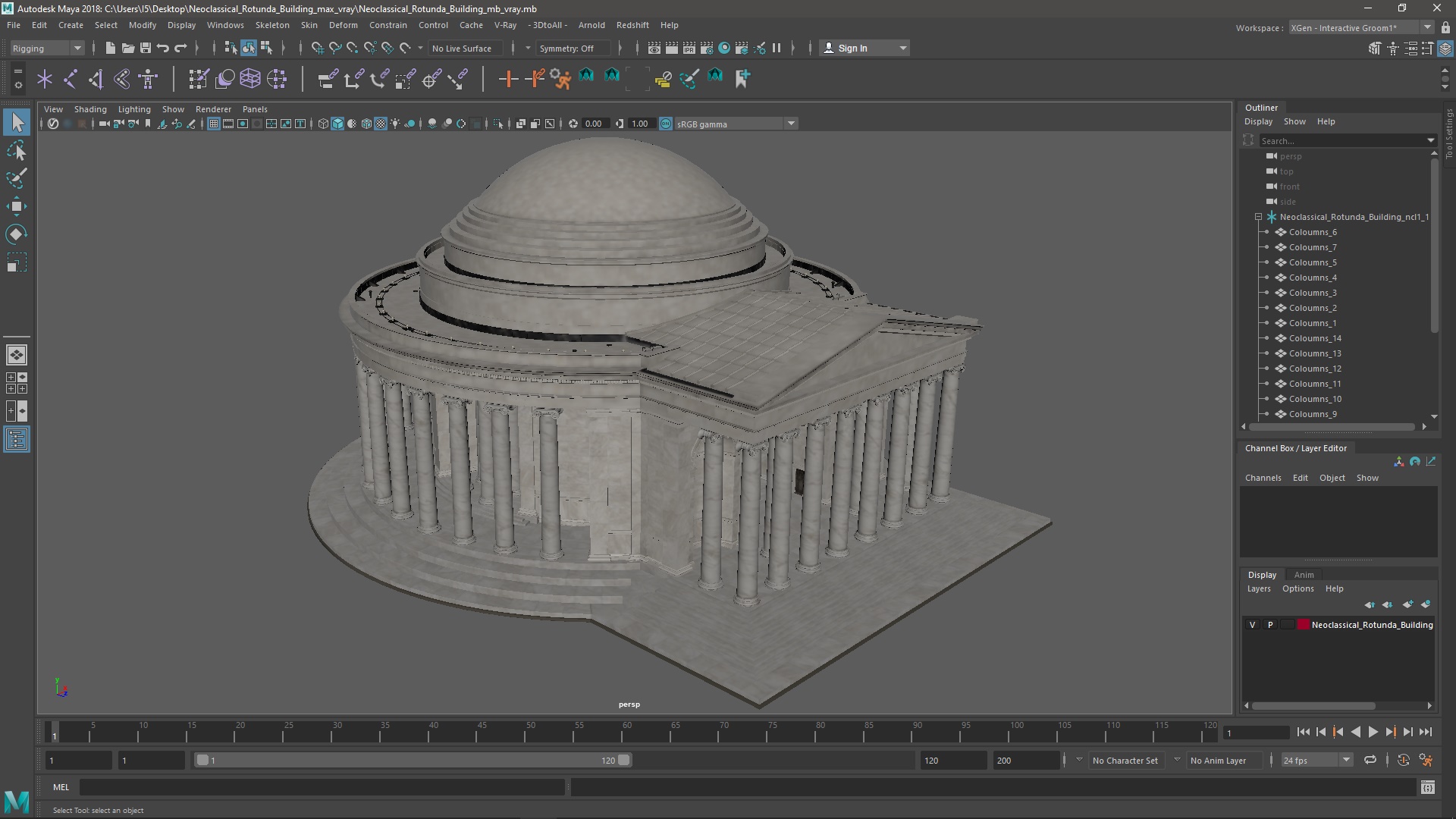This screenshot has width=1456, height=819.
Task: Open the Auto Keyframe toggle icon
Action: [x=1404, y=760]
